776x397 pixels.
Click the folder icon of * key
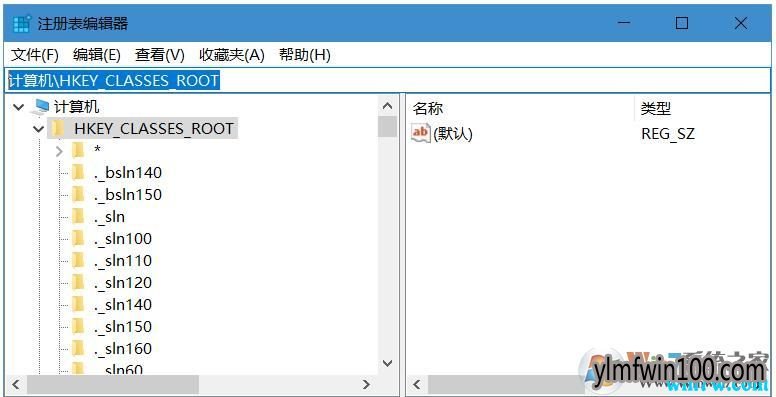78,150
